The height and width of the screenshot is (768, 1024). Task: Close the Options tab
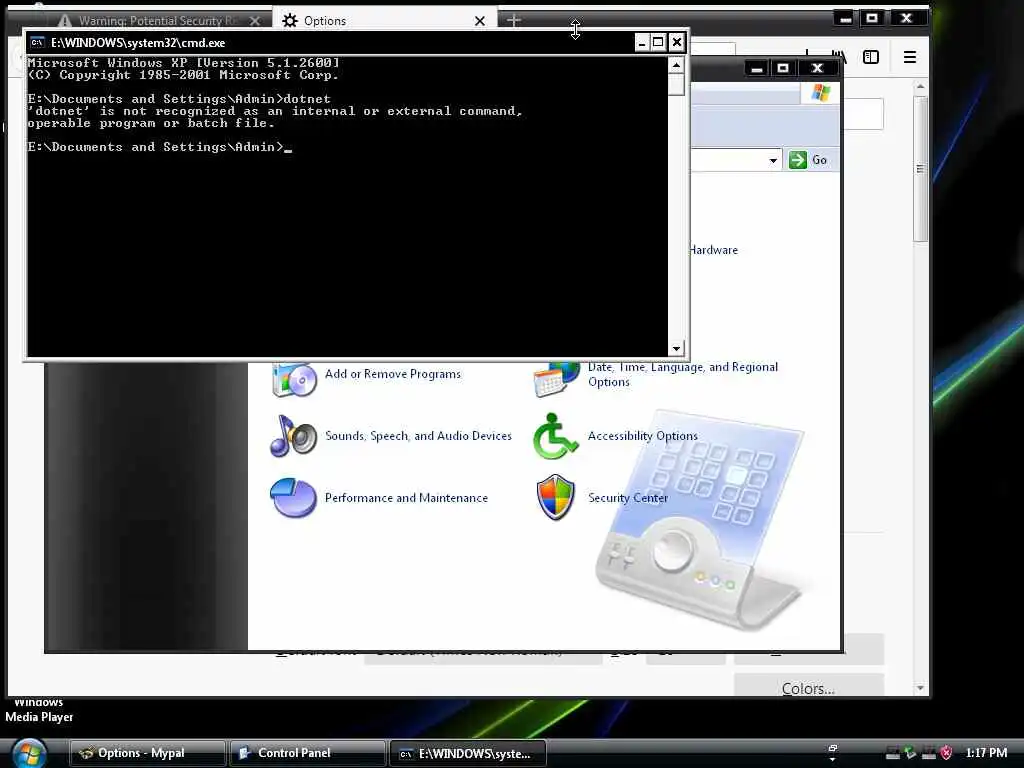click(480, 21)
